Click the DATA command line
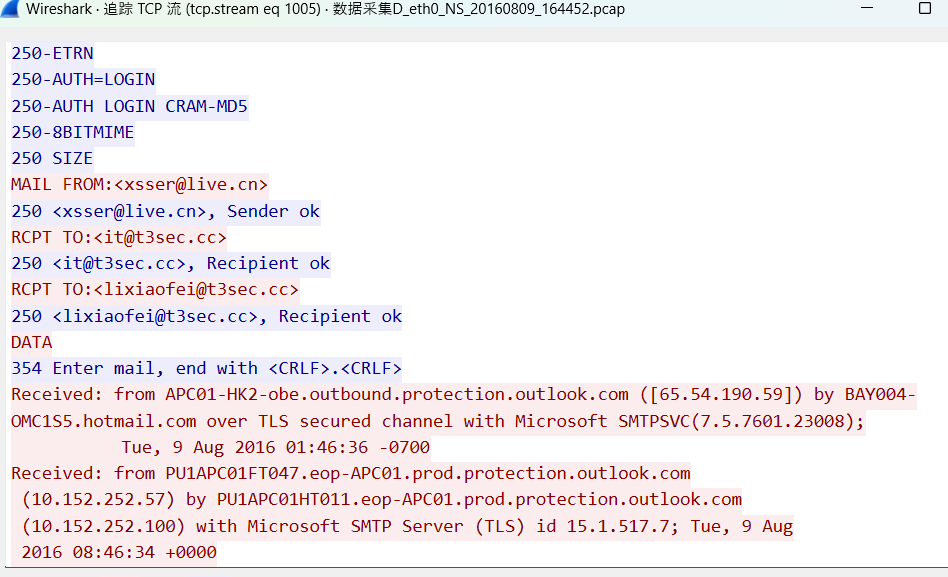This screenshot has height=577, width=948. [x=31, y=342]
